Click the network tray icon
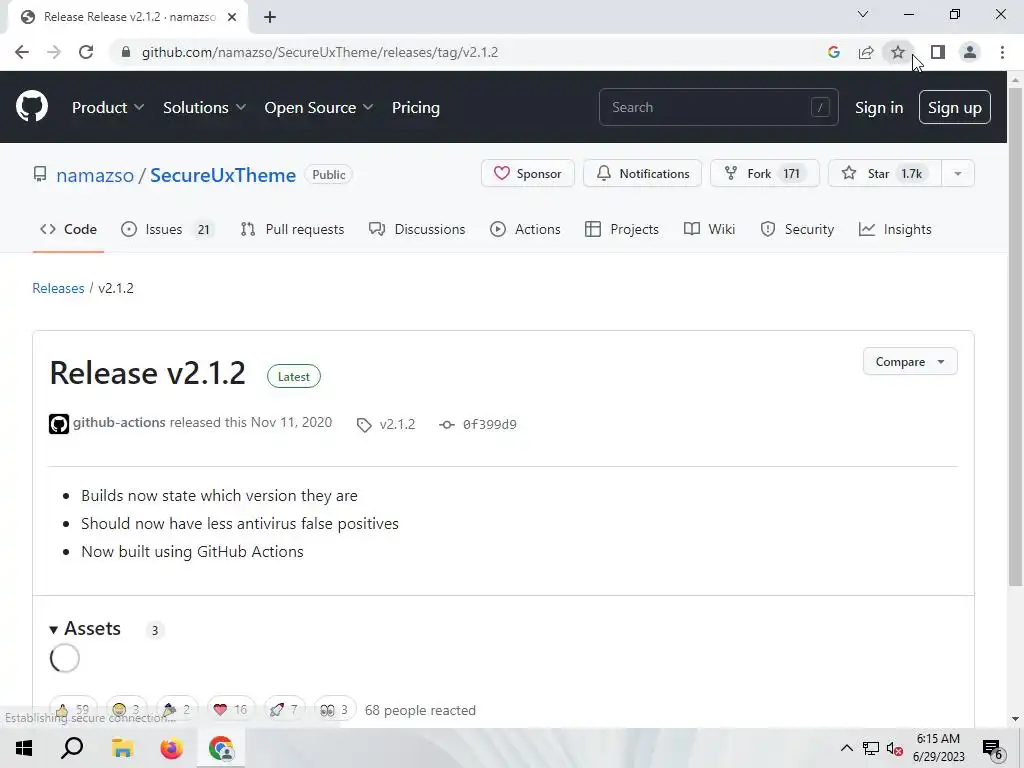Viewport: 1024px width, 768px height. (871, 748)
